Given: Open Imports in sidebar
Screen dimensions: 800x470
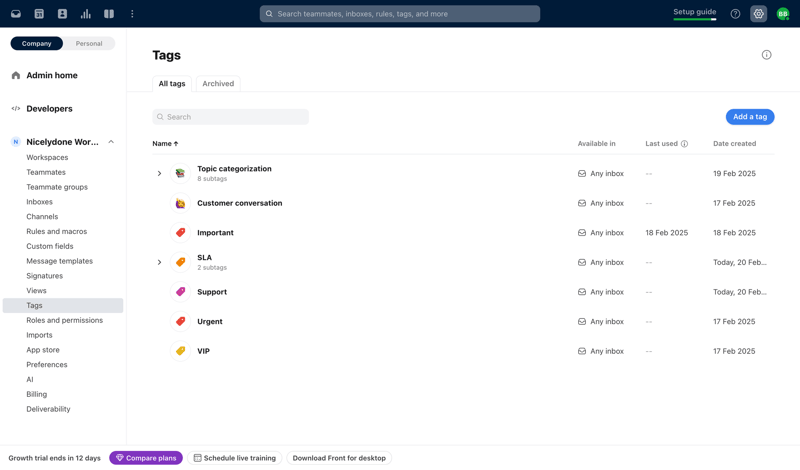Looking at the screenshot, I should click(x=39, y=335).
